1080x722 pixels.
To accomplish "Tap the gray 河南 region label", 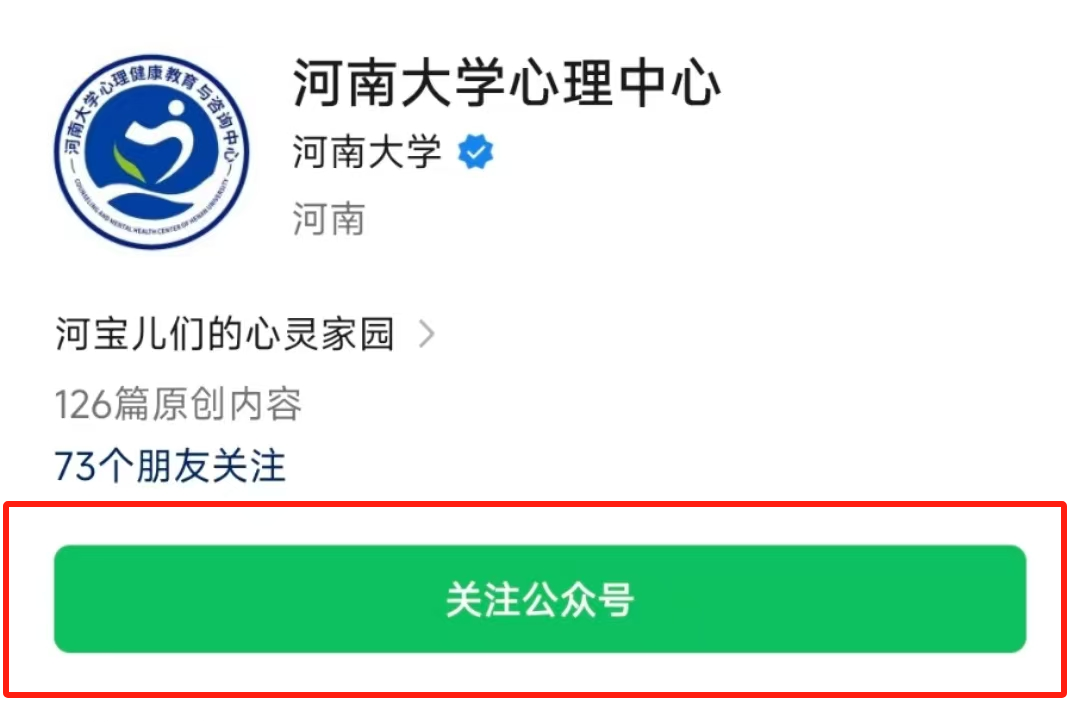I will (x=329, y=219).
